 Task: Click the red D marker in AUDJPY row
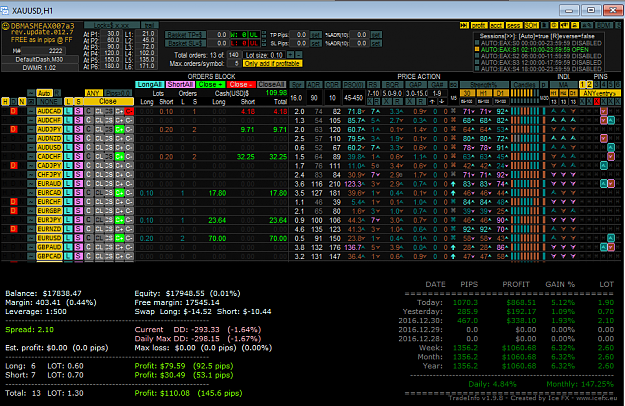point(14,129)
